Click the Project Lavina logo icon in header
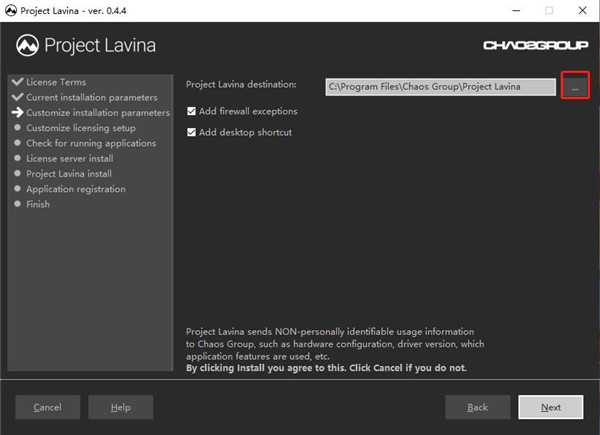600x435 pixels. coord(27,45)
